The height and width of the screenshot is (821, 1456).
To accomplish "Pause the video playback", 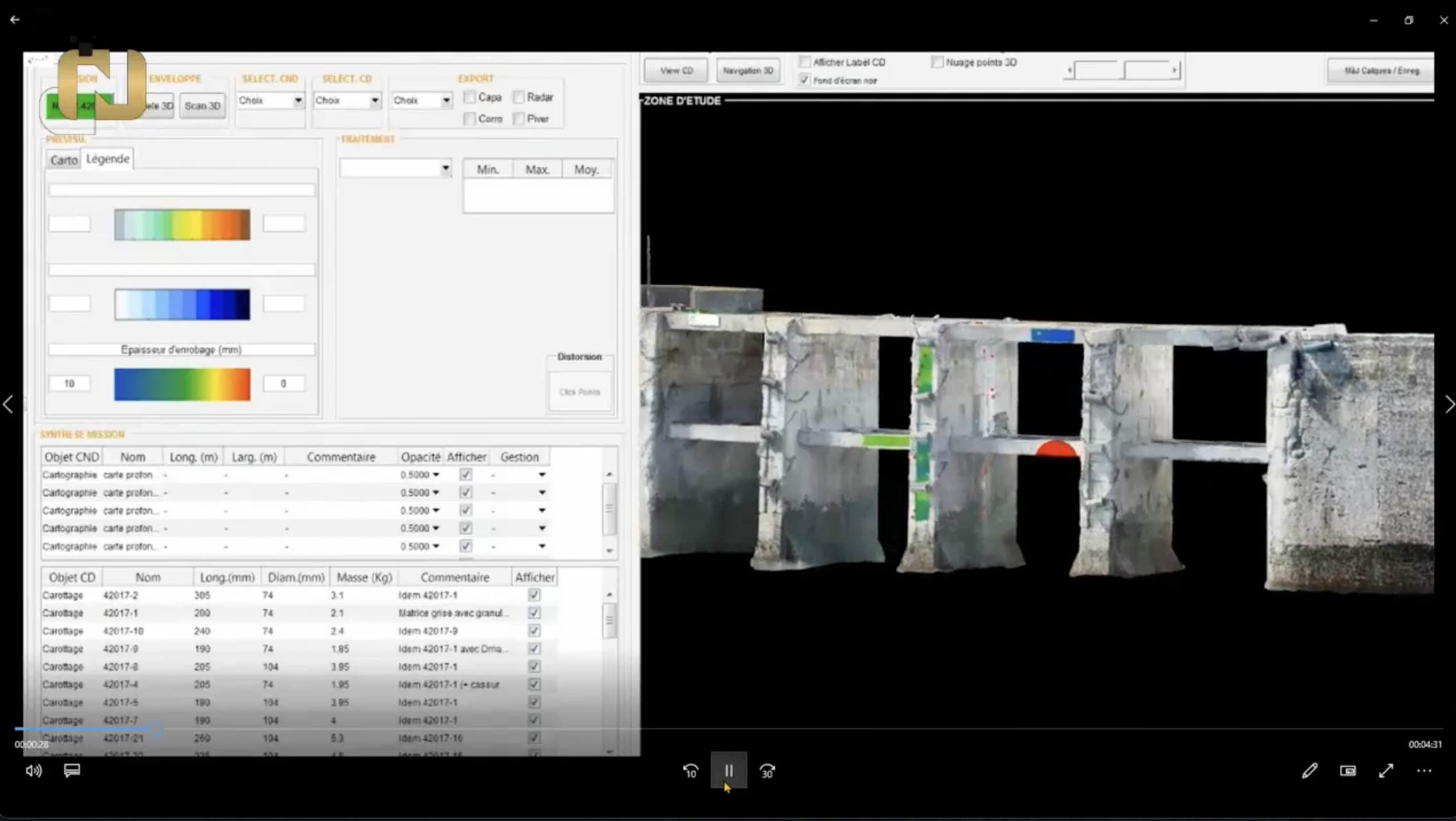I will (x=729, y=771).
